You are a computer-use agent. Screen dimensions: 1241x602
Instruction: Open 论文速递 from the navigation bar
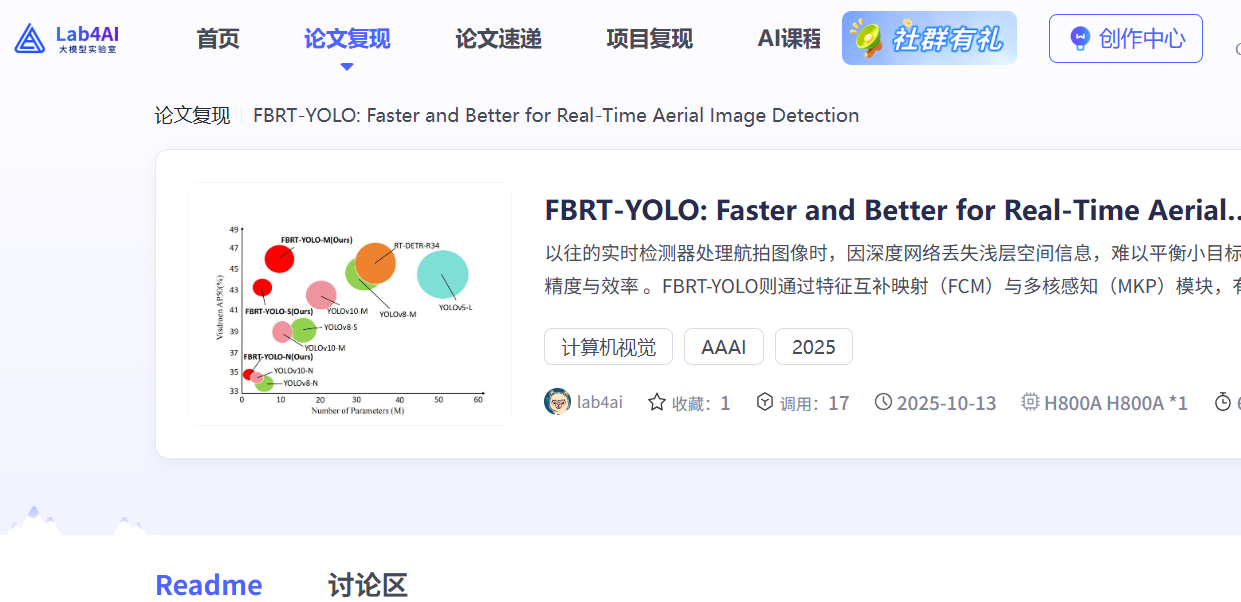click(497, 38)
